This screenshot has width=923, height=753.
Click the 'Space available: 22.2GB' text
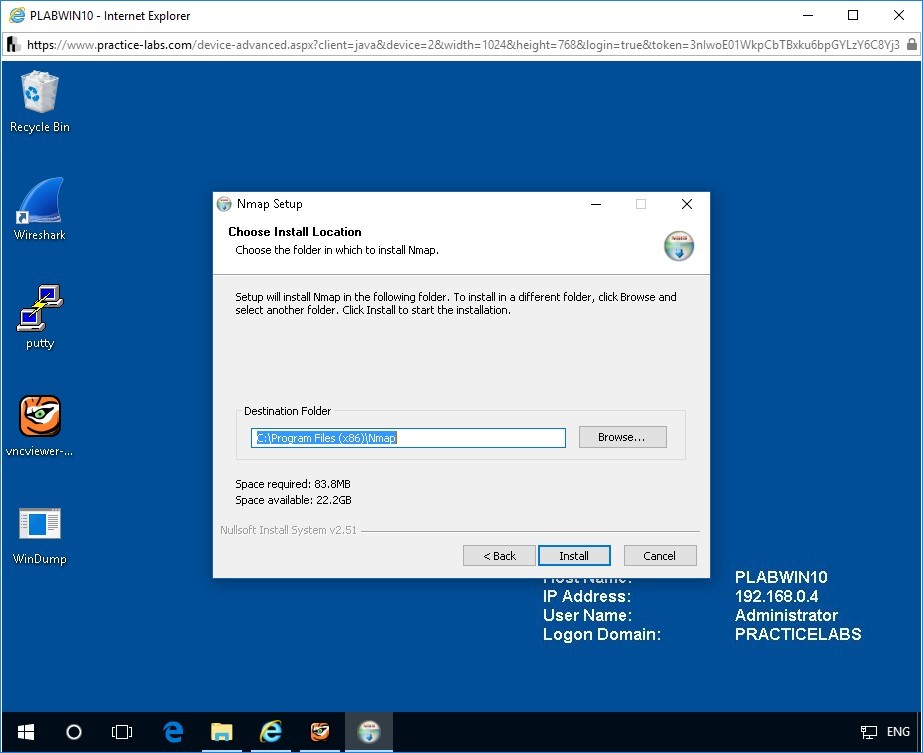tap(293, 500)
